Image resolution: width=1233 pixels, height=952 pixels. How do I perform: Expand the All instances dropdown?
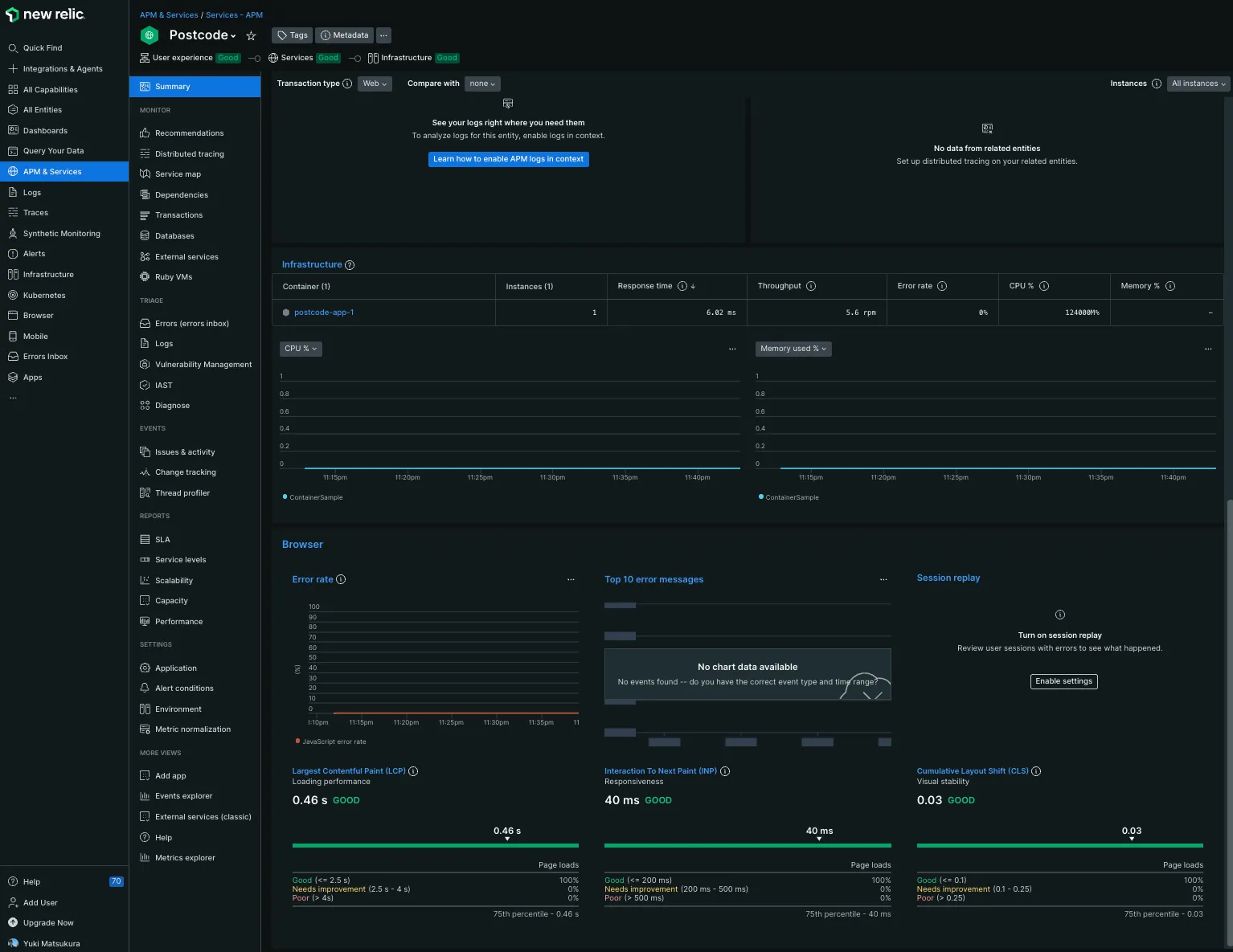1198,84
